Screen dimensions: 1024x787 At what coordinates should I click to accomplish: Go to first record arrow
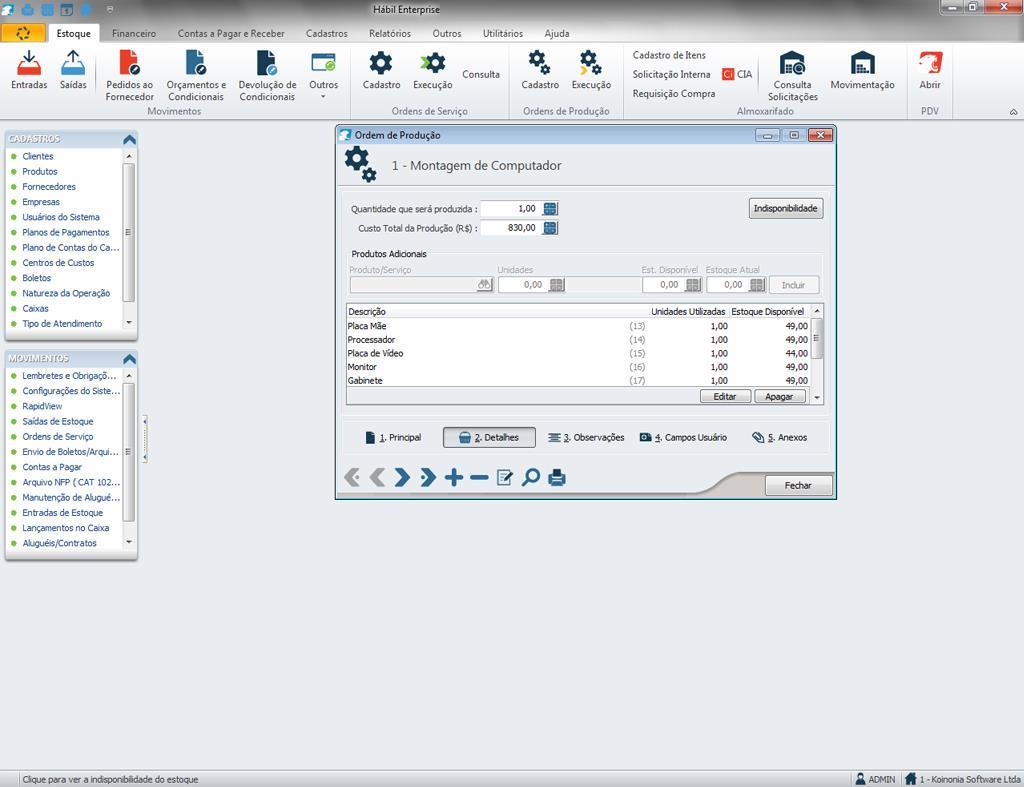point(351,477)
